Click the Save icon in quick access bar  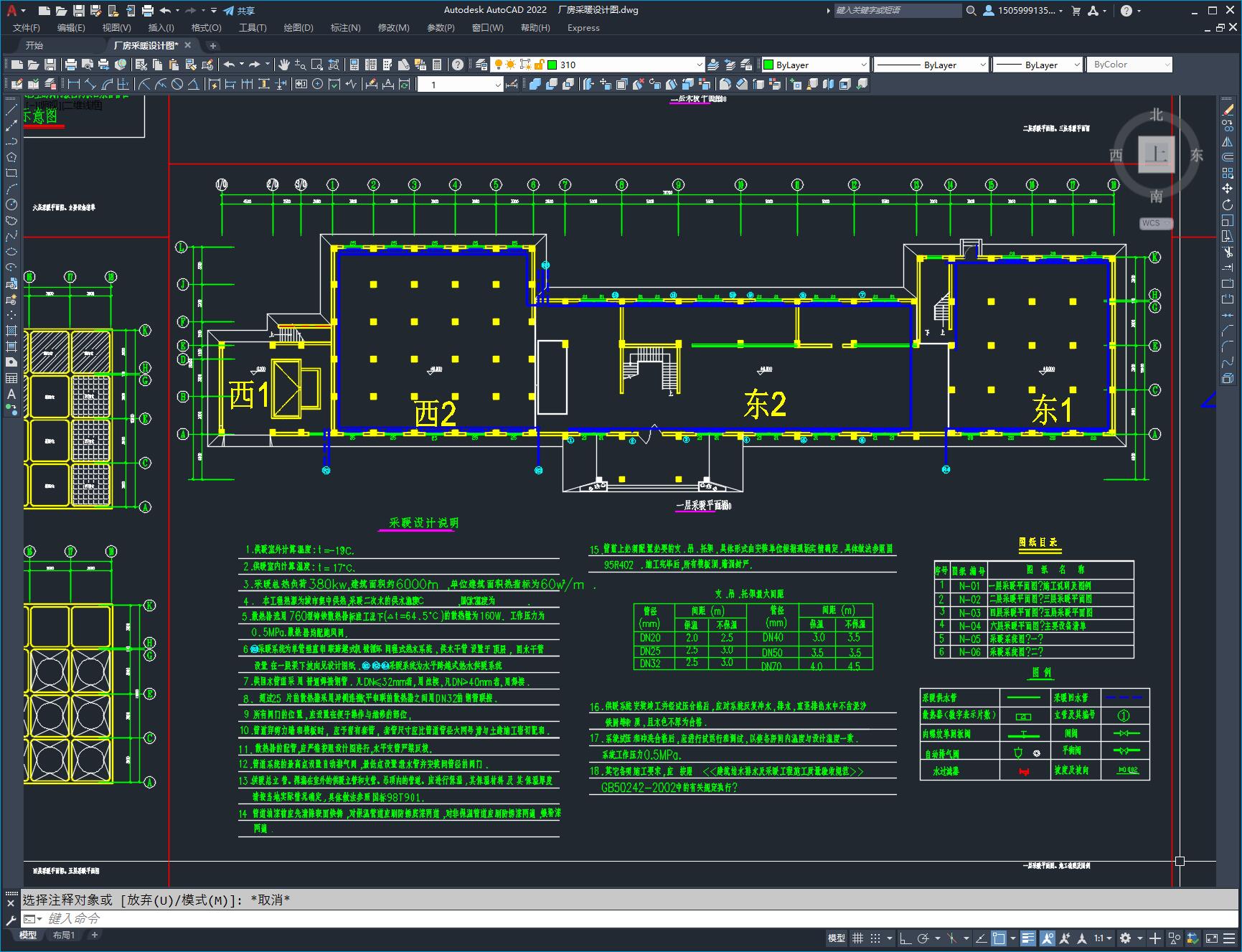point(79,11)
